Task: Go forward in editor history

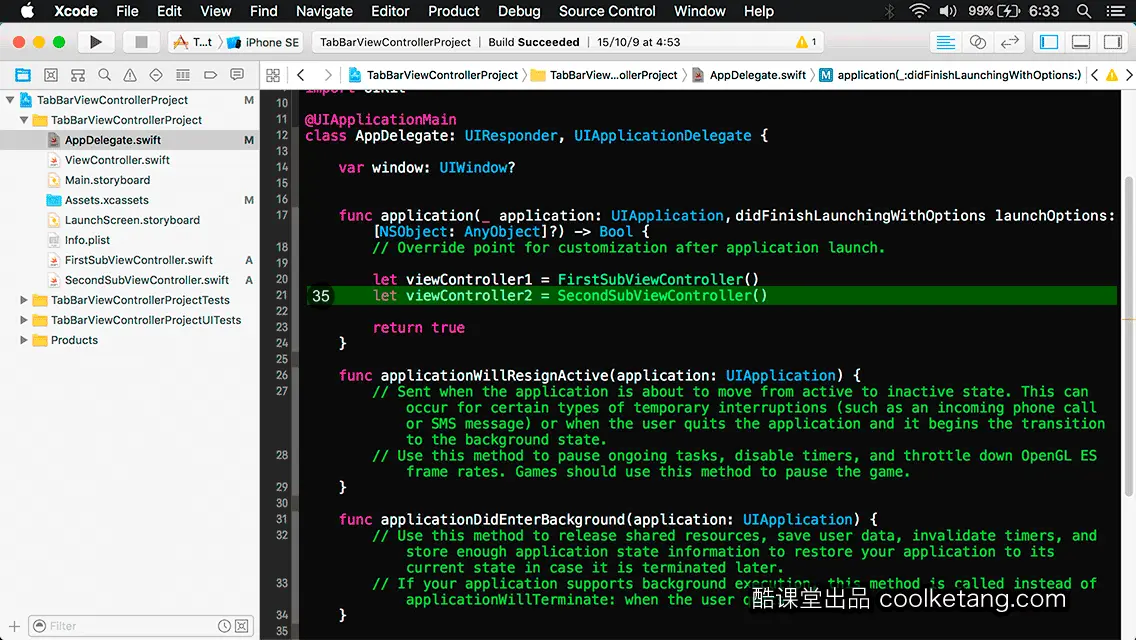Action: click(x=327, y=75)
